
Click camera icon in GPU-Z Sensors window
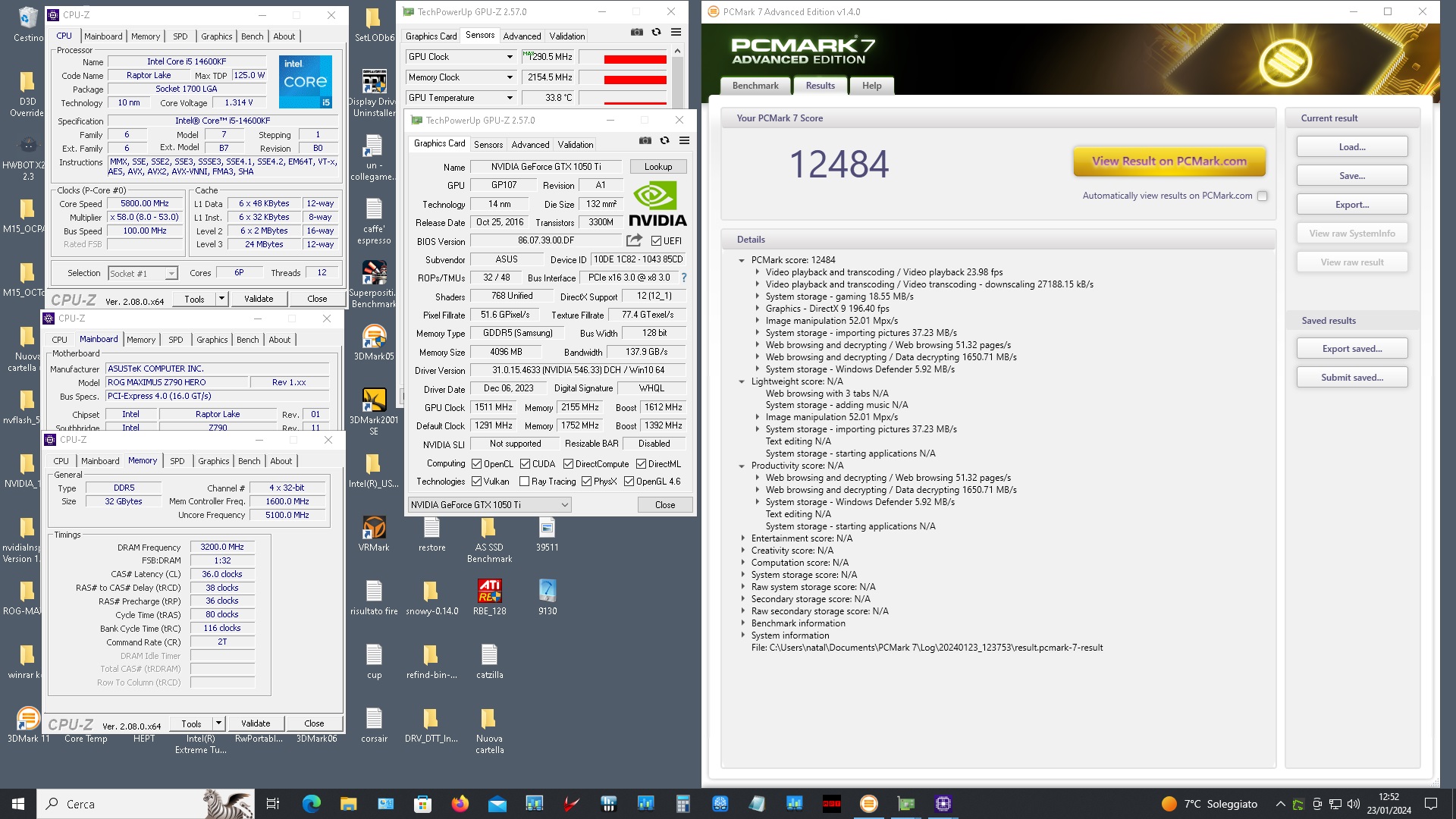coord(636,33)
